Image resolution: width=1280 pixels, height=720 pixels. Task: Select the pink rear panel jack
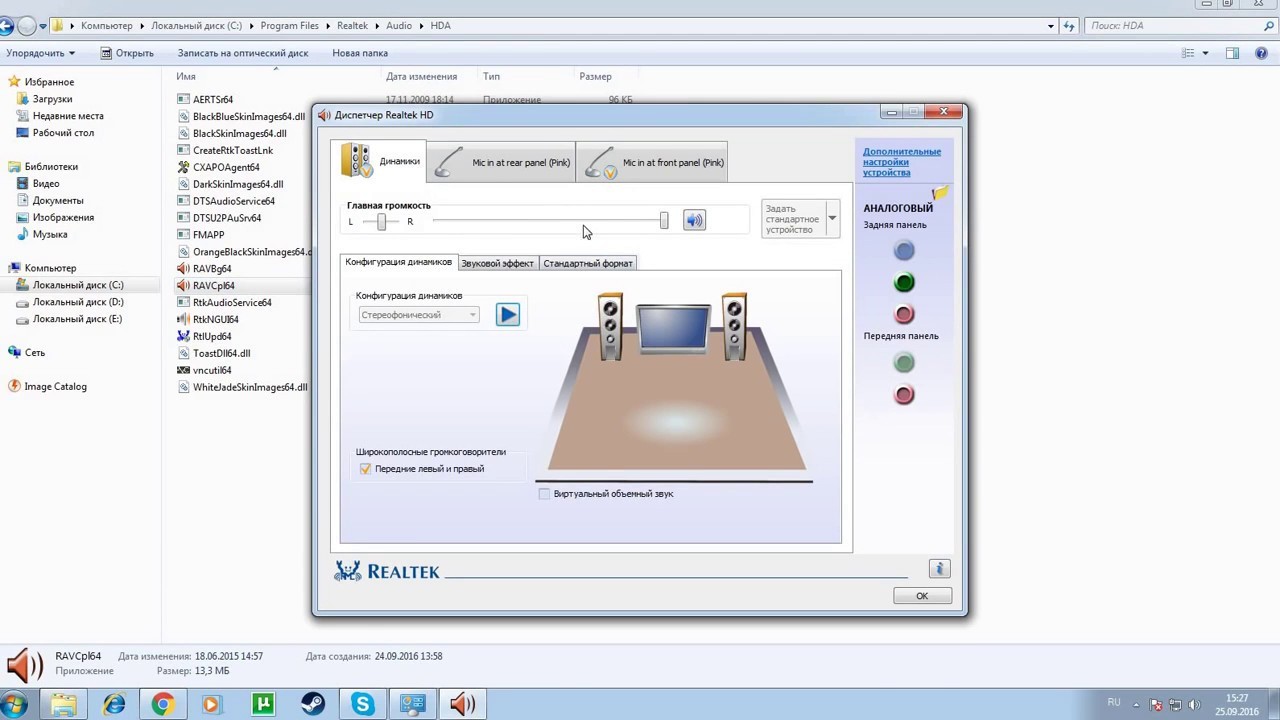(904, 314)
